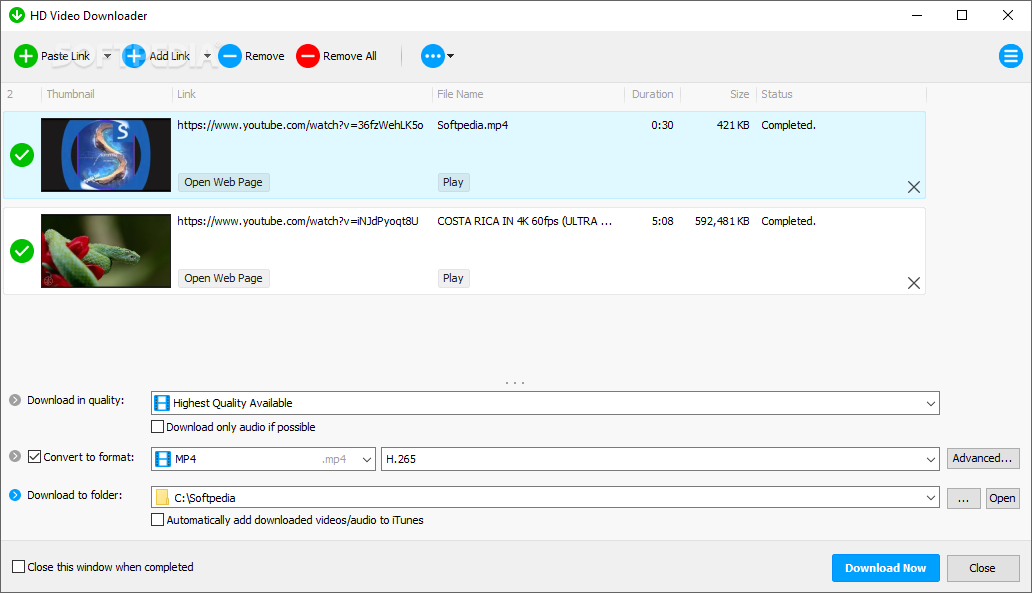
Task: Play the Softpedia.mp4 file
Action: coord(453,182)
